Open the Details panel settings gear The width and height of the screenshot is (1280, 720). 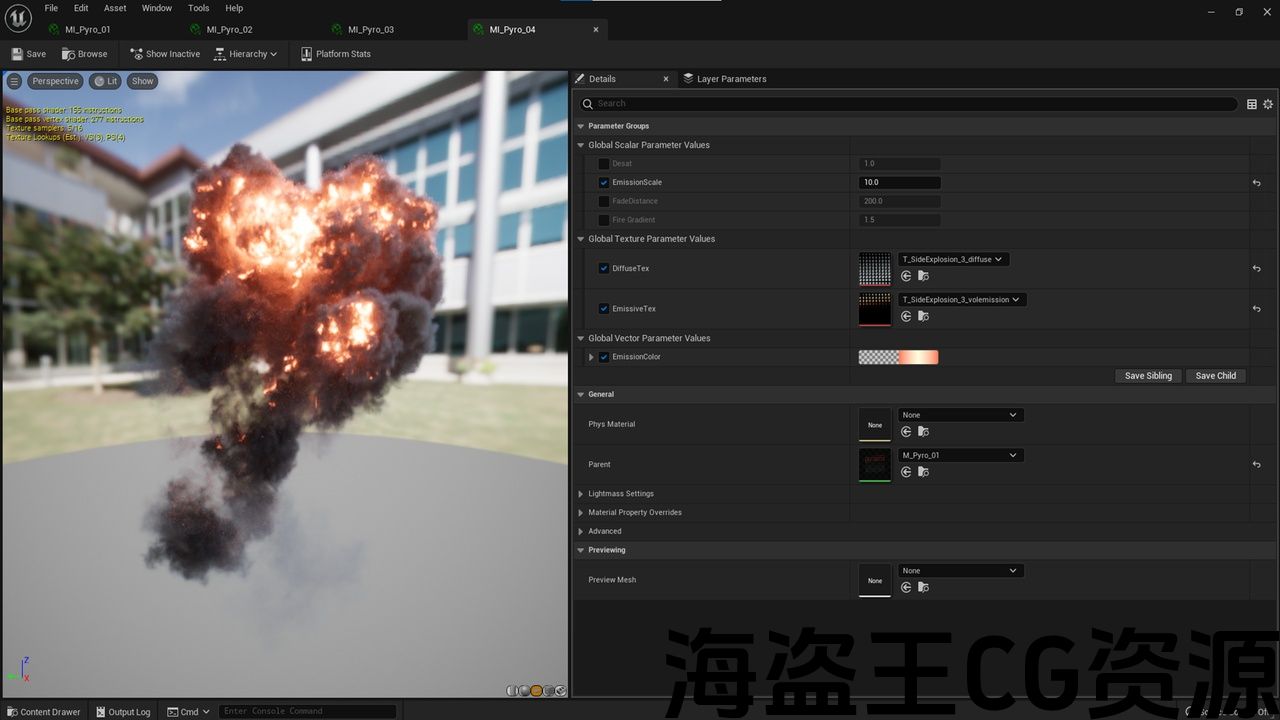[1268, 104]
